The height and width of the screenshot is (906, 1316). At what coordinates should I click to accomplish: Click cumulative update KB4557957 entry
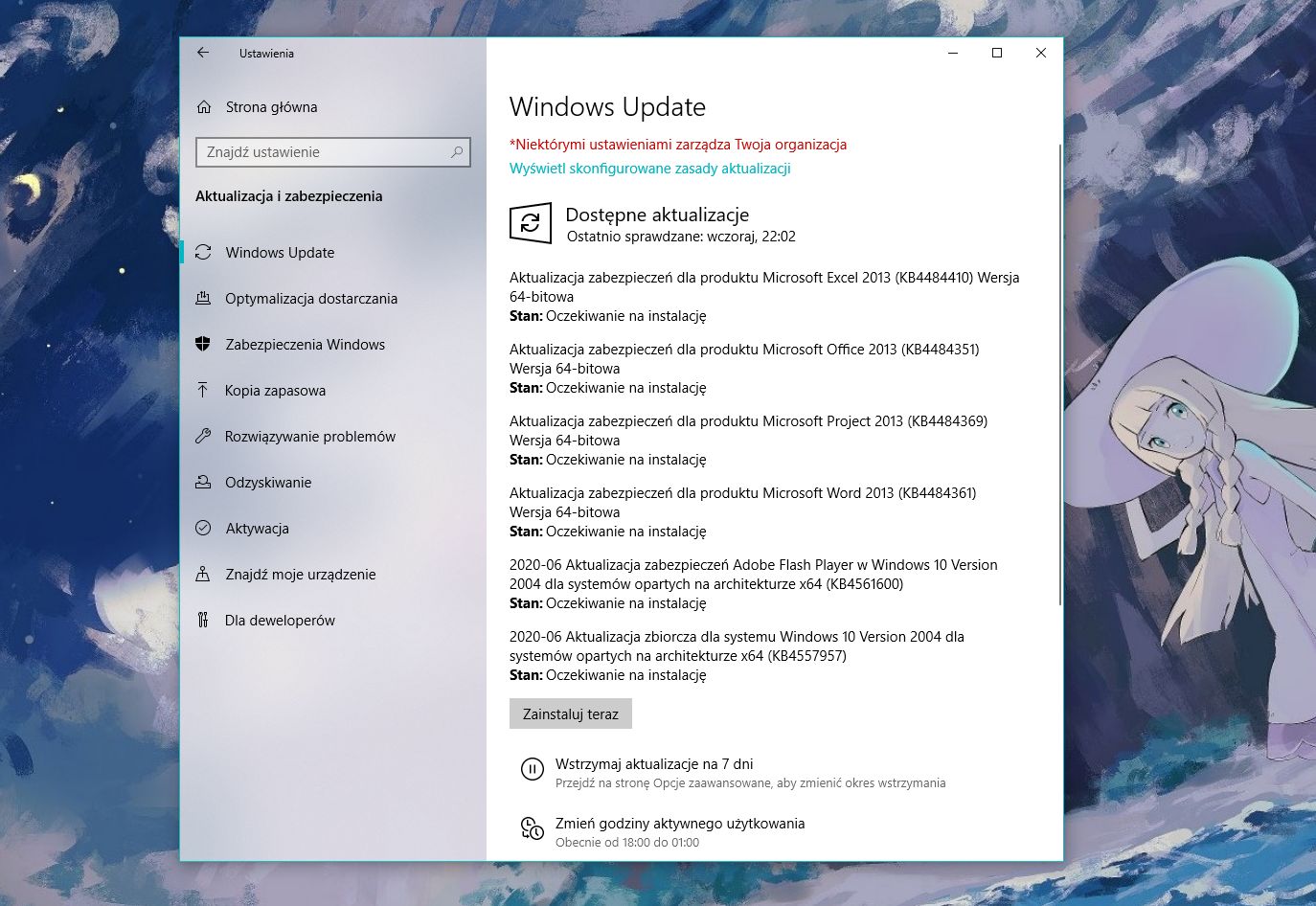737,656
